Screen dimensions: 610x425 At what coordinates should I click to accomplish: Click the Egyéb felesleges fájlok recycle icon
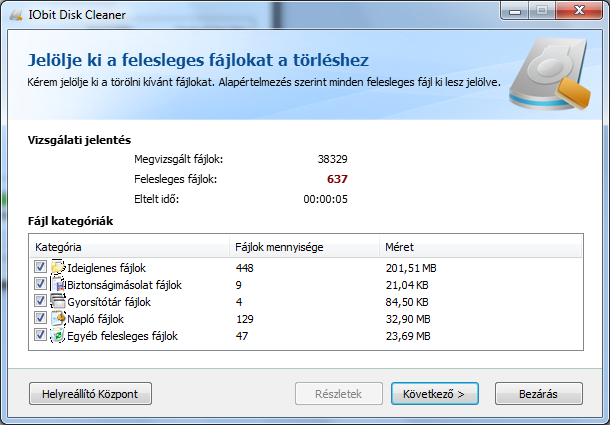(58, 336)
